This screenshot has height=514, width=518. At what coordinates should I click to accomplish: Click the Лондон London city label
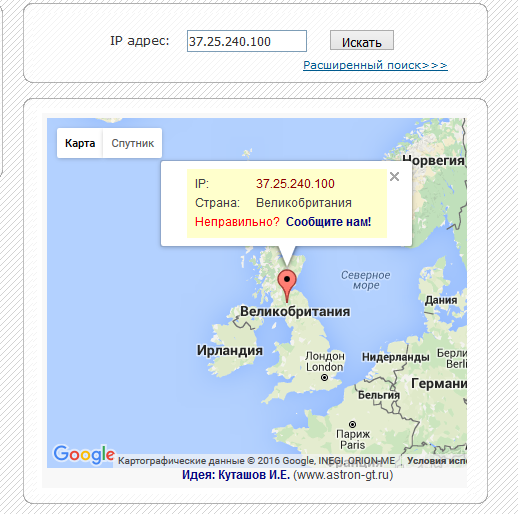[325, 361]
